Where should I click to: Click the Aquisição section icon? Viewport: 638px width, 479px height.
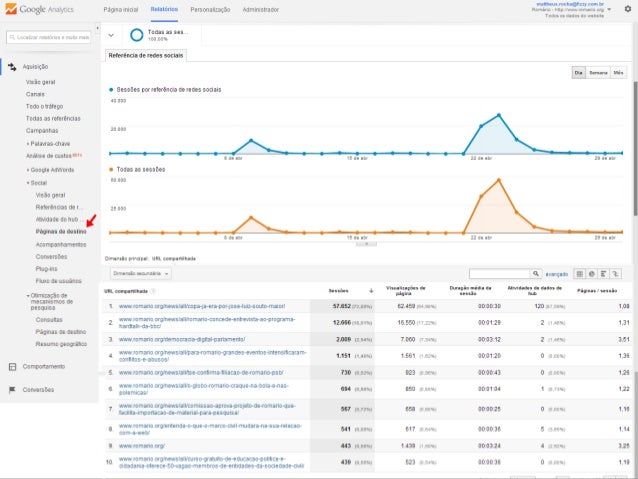point(12,67)
